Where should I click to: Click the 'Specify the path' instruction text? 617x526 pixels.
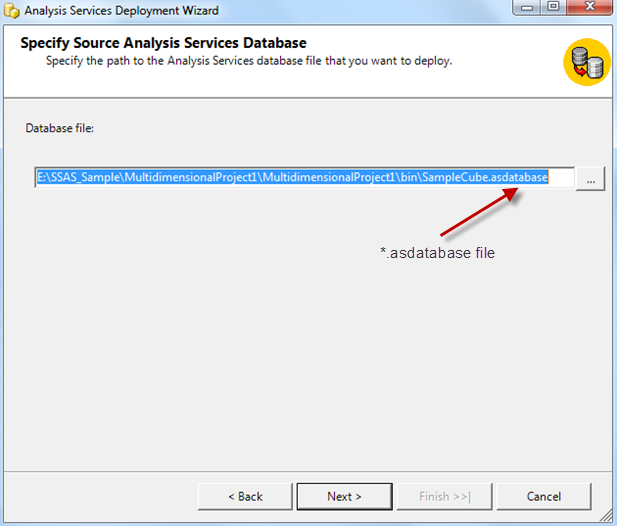(249, 61)
